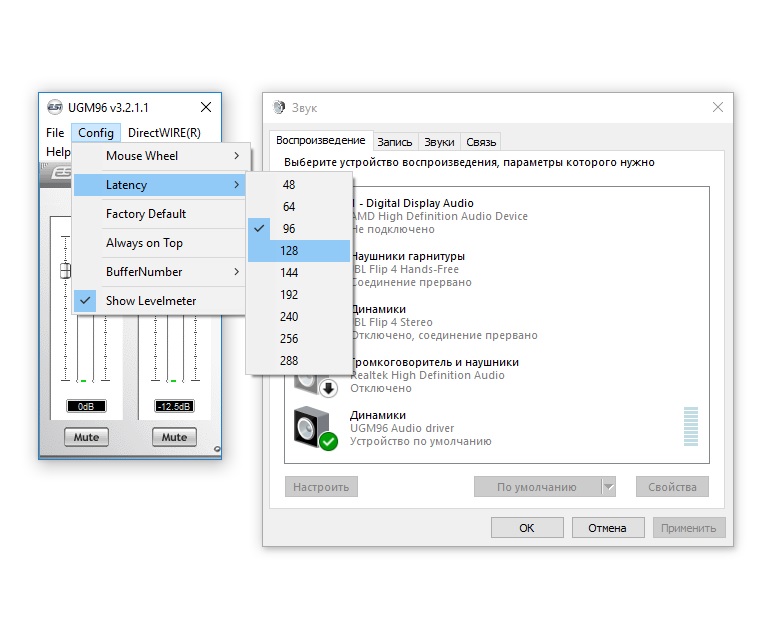
Task: Select Наушники гарнитуры JBL Flip 4 Hands-Free
Action: (497, 269)
